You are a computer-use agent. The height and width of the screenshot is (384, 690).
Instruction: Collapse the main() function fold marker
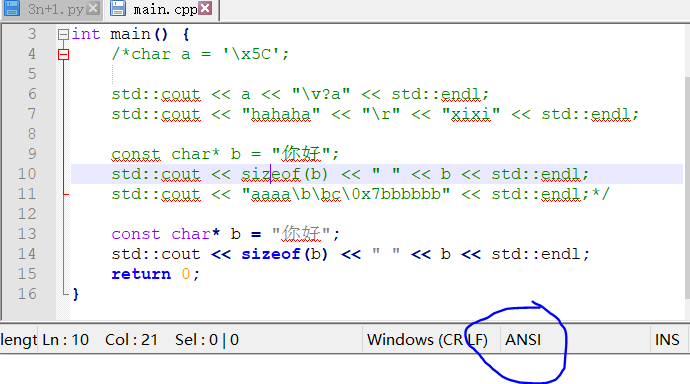63,34
